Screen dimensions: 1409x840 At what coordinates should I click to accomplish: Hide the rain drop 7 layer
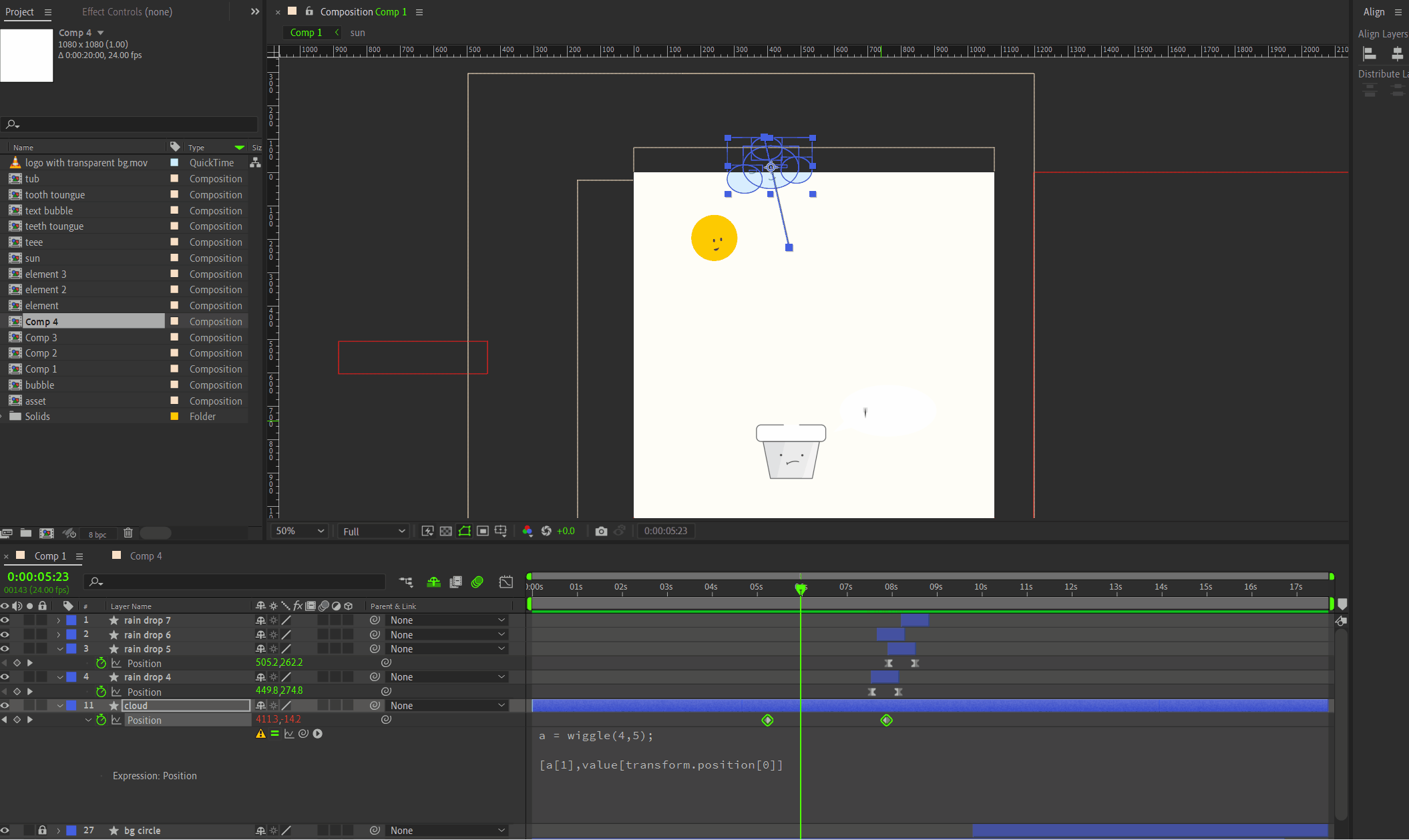point(5,620)
